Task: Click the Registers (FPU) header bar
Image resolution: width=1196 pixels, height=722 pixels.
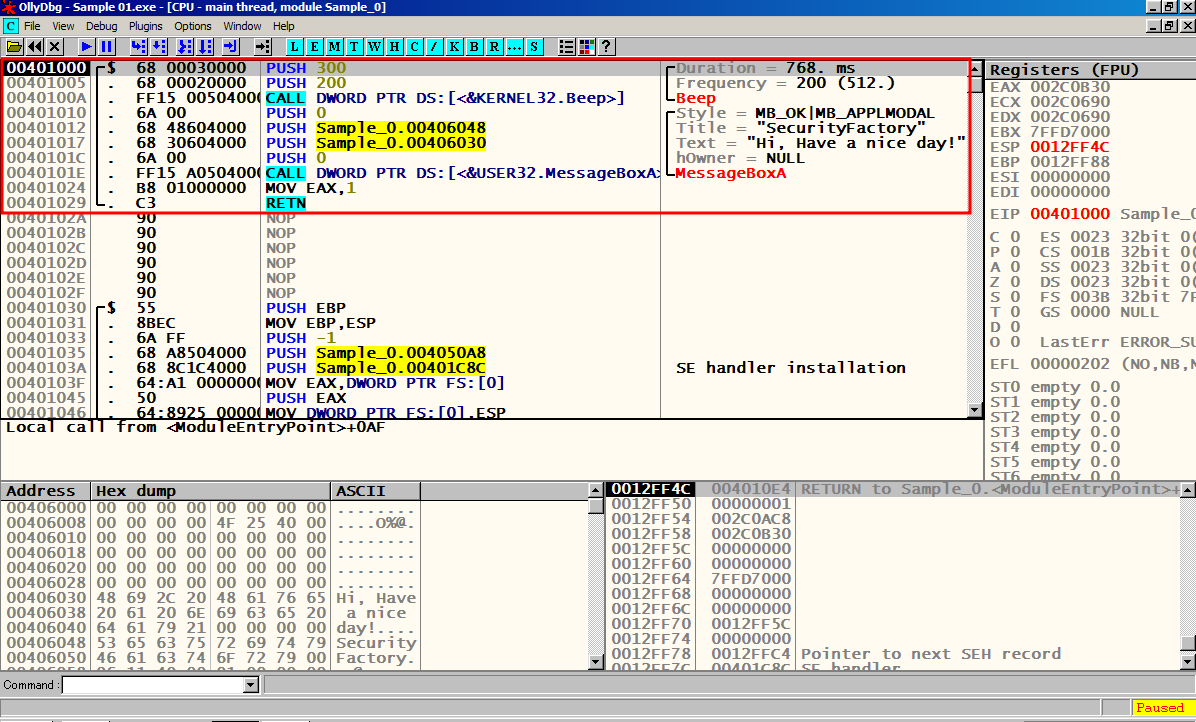Action: (x=1090, y=69)
